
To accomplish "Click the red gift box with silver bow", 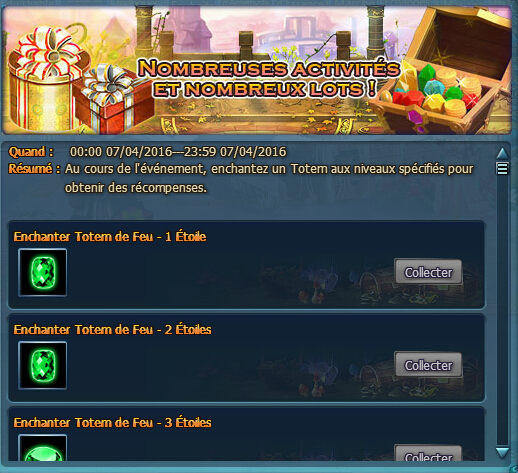I will [x=112, y=100].
